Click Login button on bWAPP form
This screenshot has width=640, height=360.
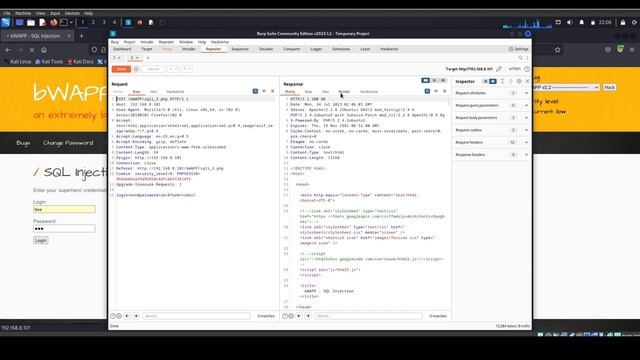pos(41,240)
